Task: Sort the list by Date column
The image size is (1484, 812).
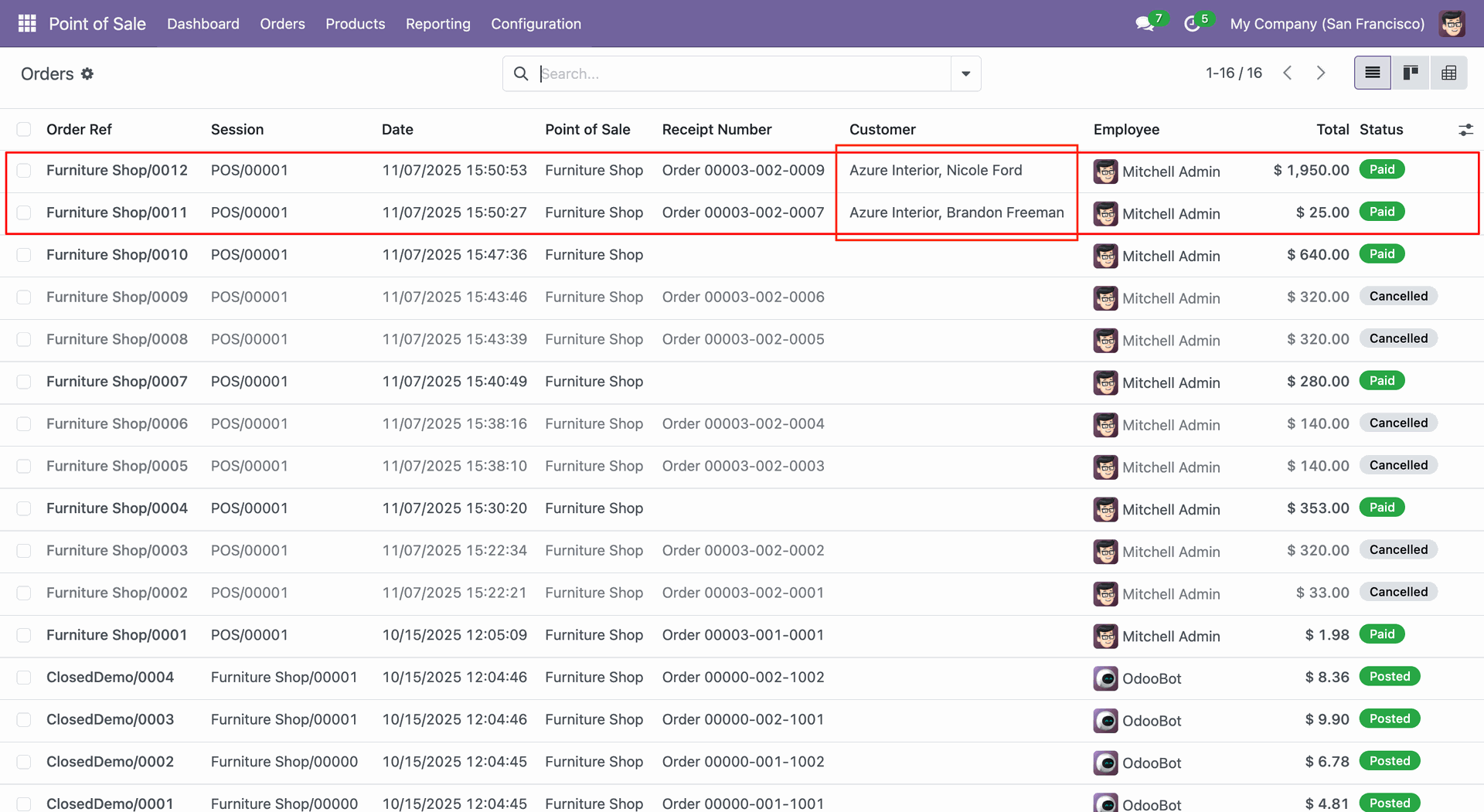Action: tap(397, 130)
